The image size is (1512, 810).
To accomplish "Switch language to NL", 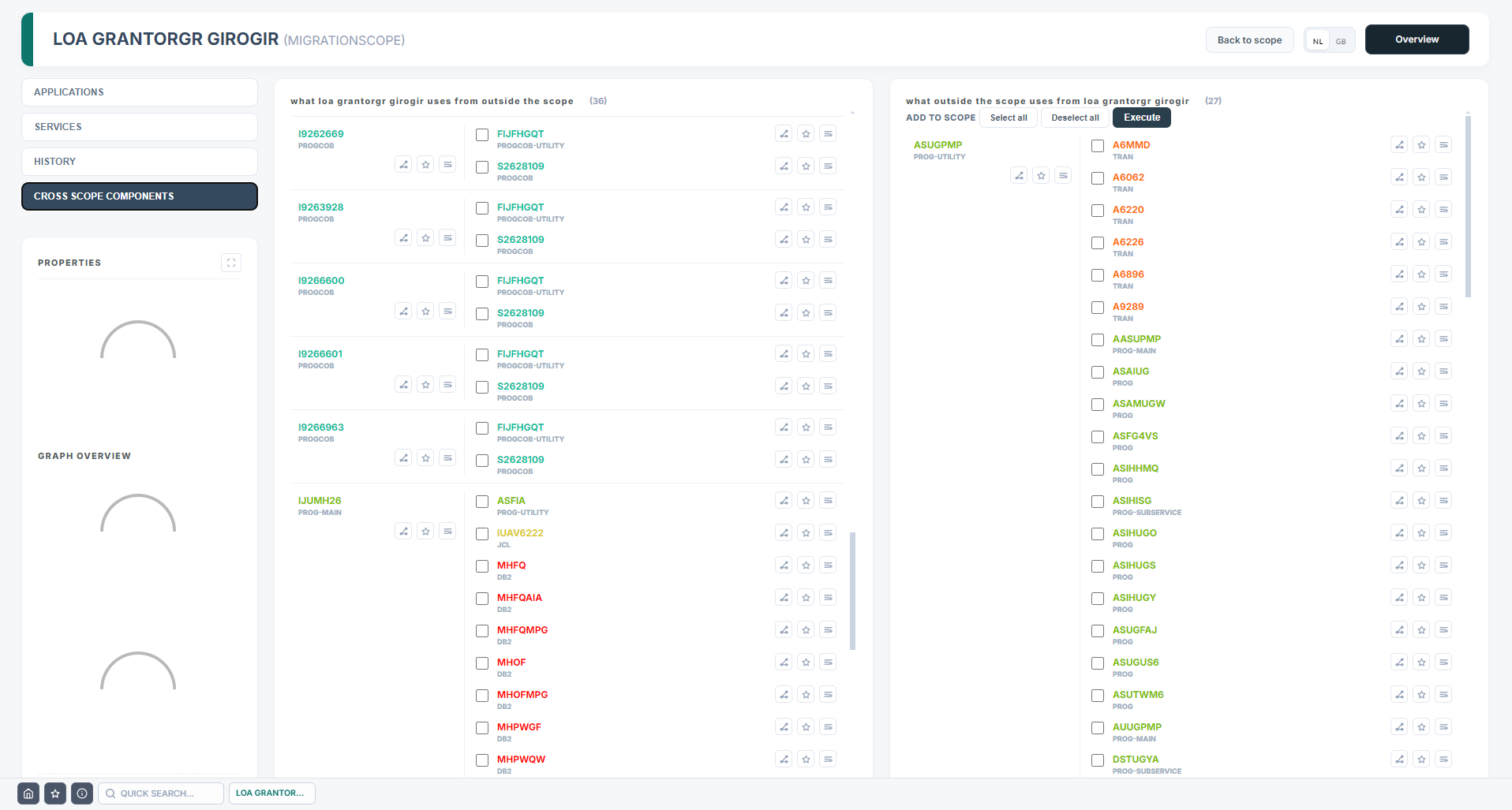I will tap(1318, 41).
